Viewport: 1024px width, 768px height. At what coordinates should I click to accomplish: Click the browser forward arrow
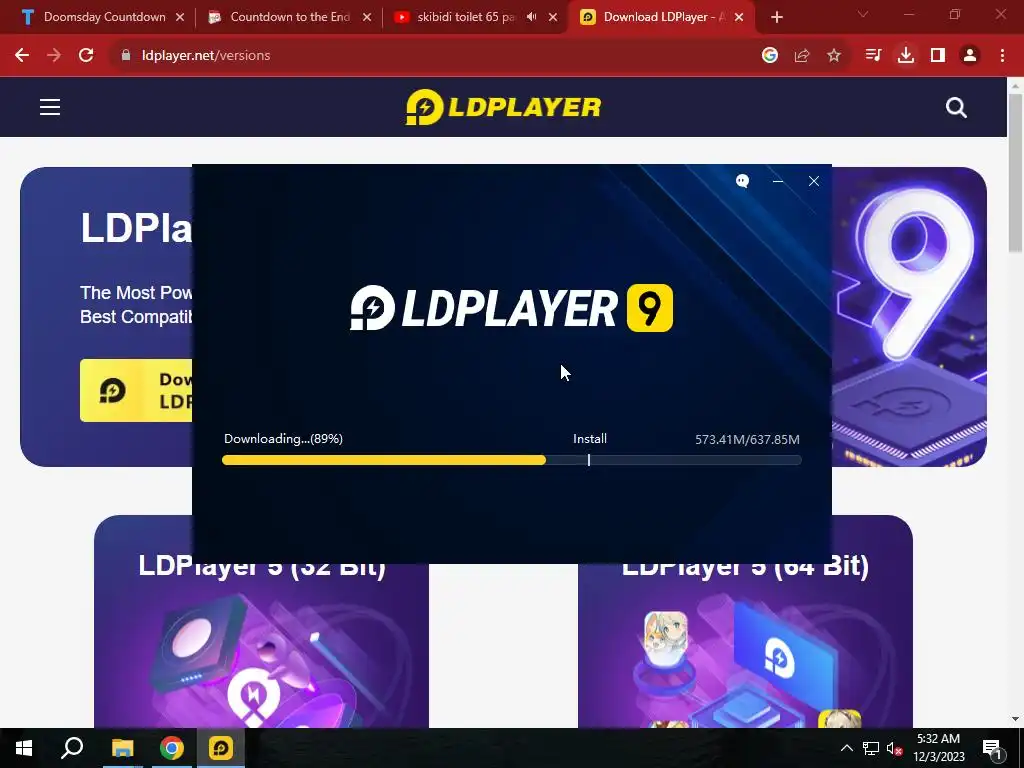54,56
